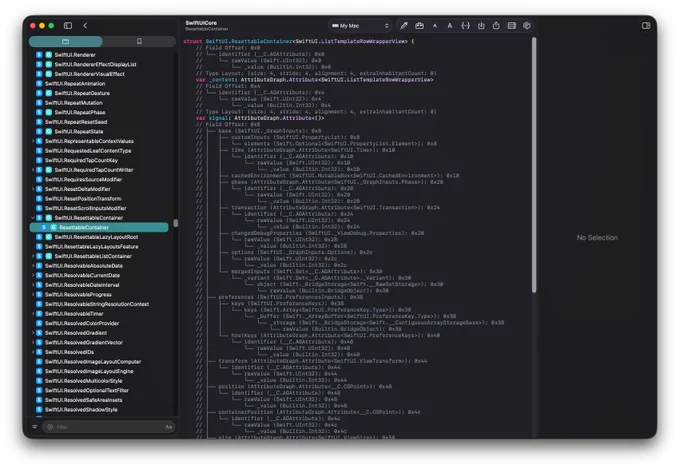Image resolution: width=680 pixels, height=469 pixels.
Task: Select SwiftUI.RepeatState
Action: point(100,131)
